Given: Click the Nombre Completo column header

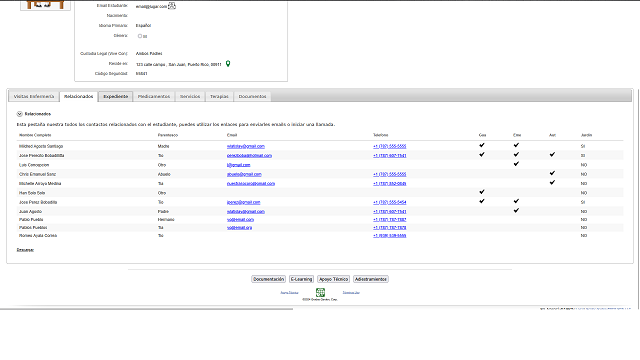Looking at the screenshot, I should (35, 135).
